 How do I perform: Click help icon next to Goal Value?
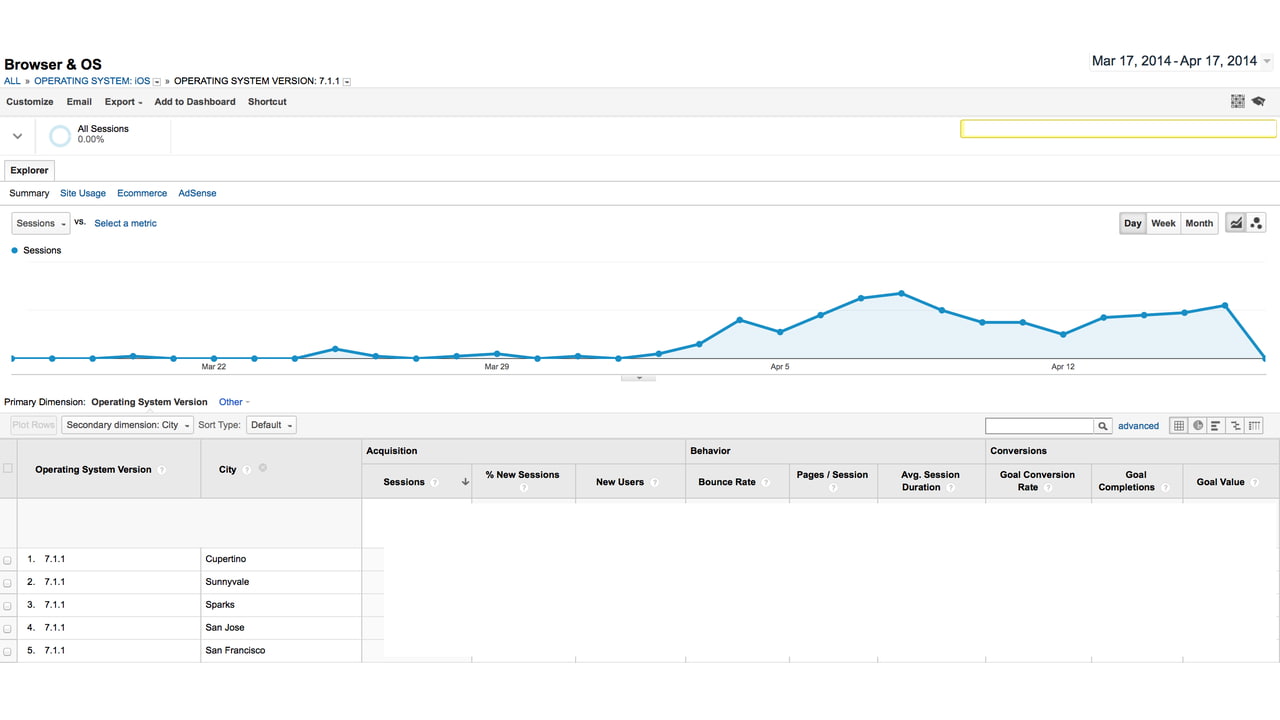pyautogui.click(x=1255, y=482)
